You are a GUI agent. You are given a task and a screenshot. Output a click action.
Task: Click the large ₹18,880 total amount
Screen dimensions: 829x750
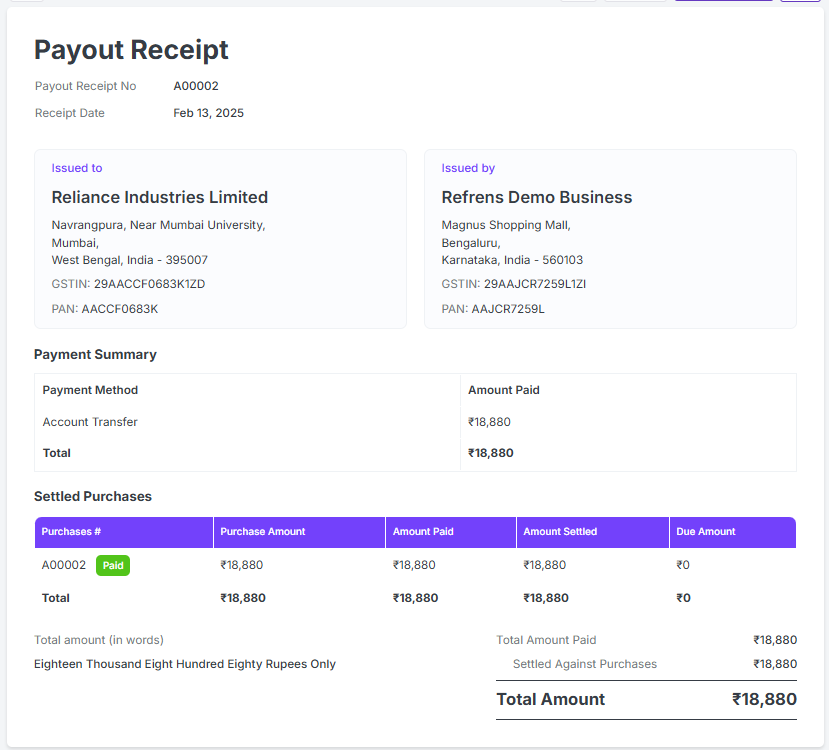tap(764, 699)
